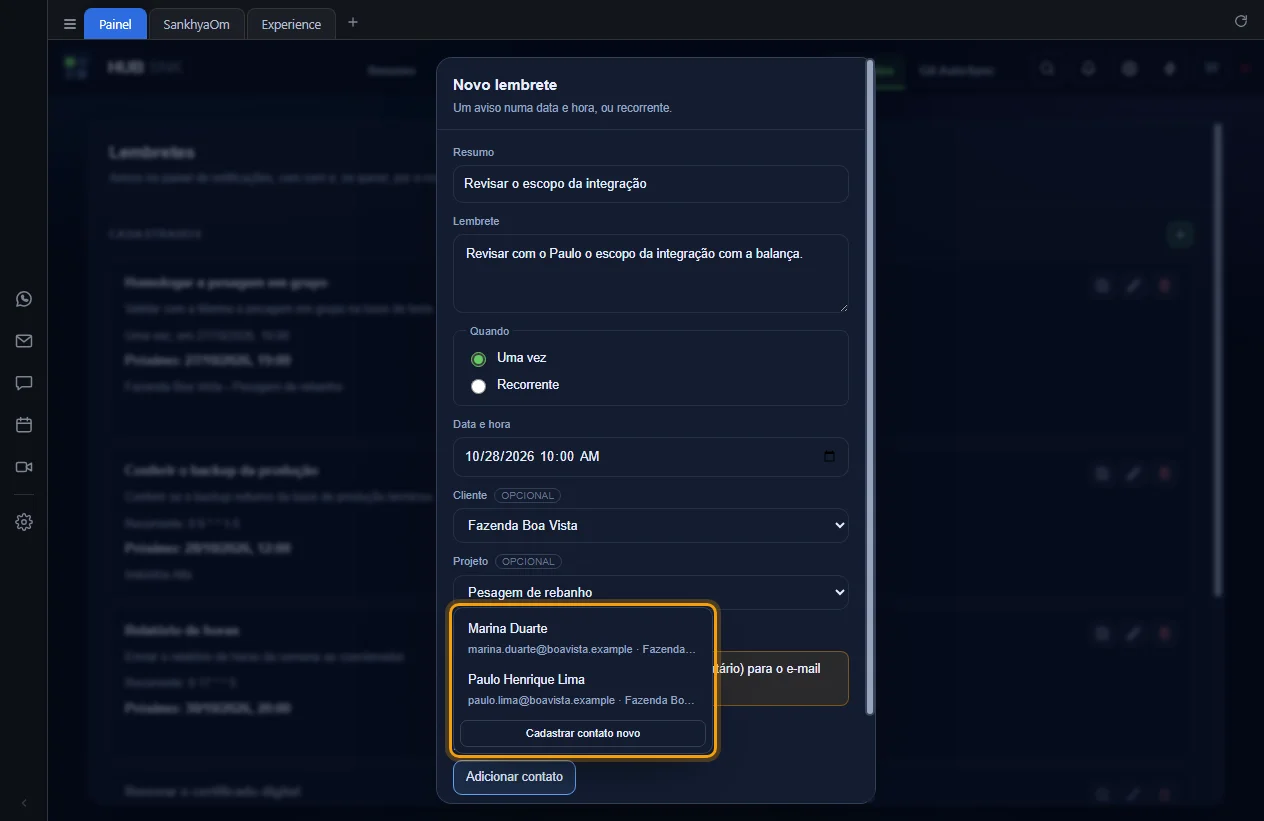The width and height of the screenshot is (1264, 821).
Task: Add a new tab with the plus icon
Action: pyautogui.click(x=352, y=23)
